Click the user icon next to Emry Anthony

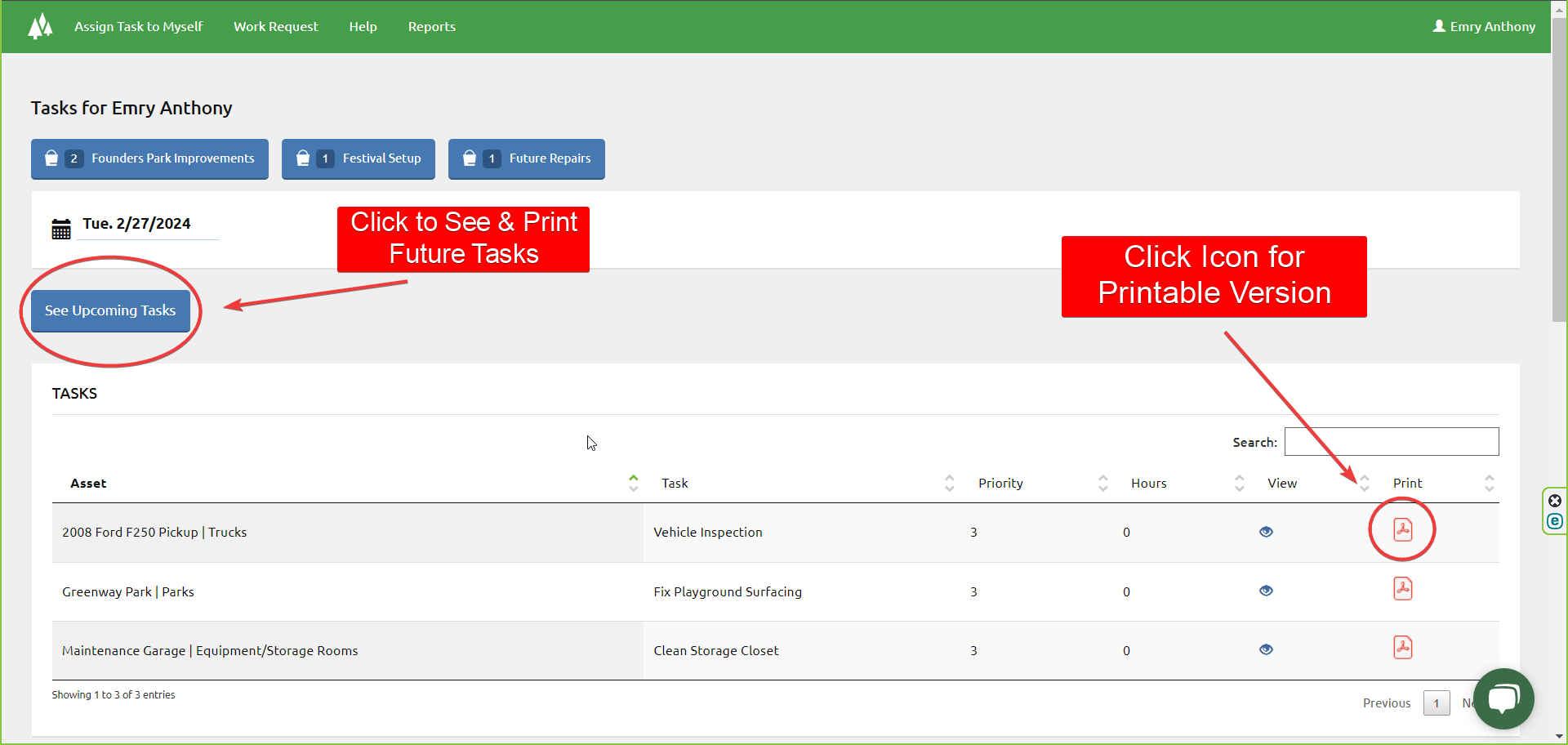(x=1437, y=25)
